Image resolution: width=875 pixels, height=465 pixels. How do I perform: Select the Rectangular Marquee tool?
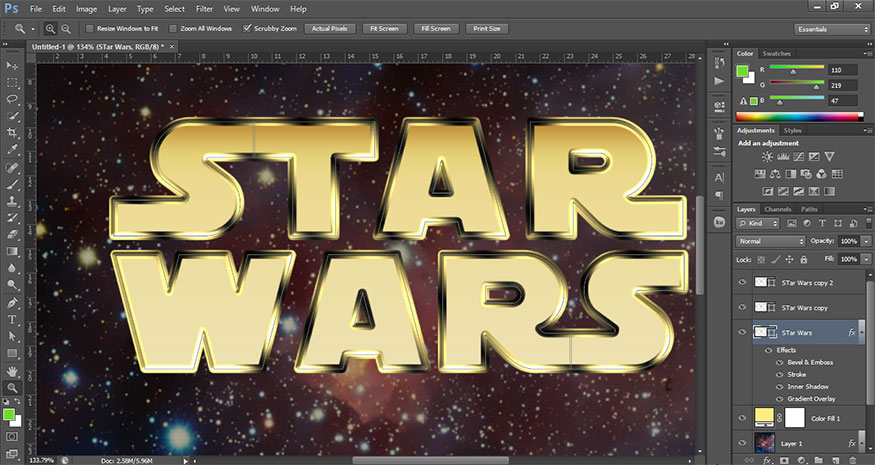12,83
